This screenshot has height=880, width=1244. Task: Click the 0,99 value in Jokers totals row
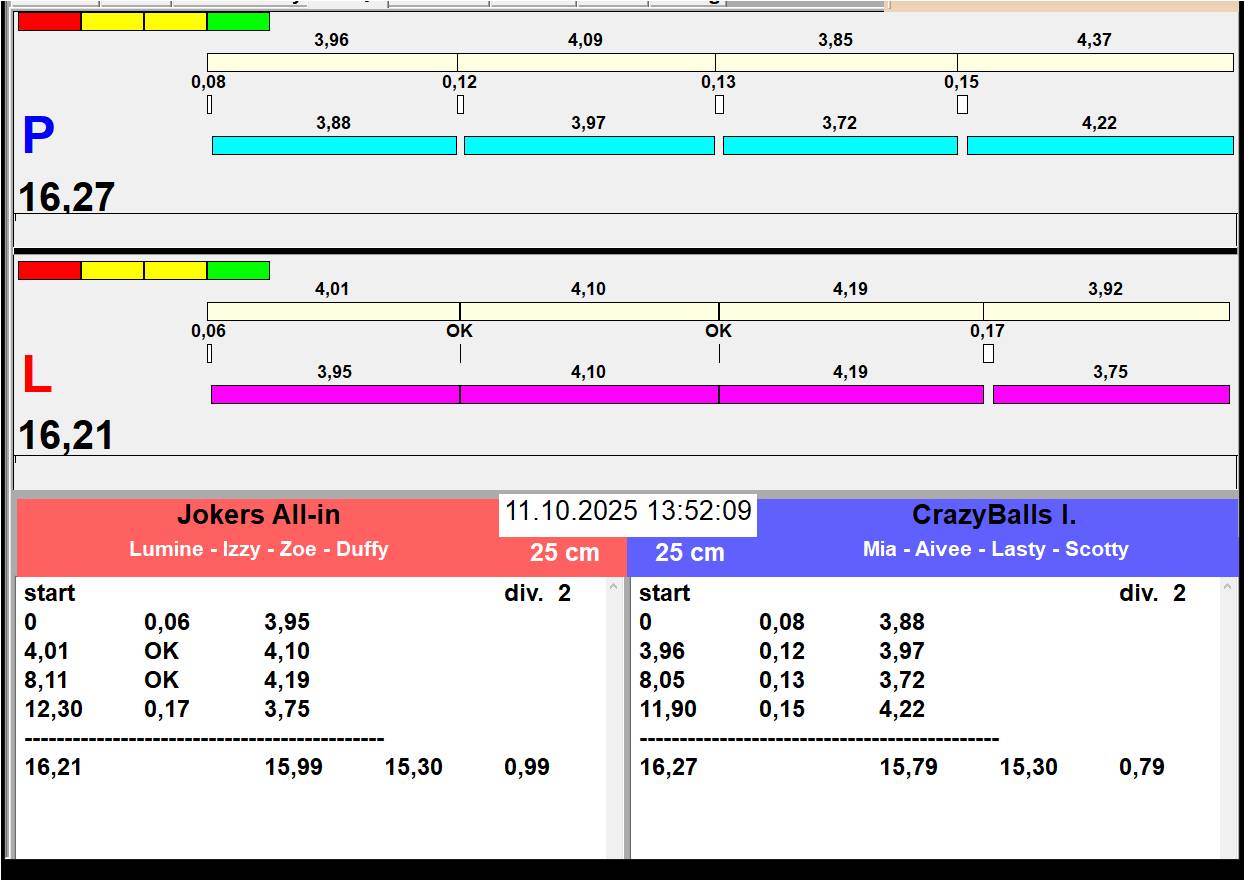[x=527, y=768]
